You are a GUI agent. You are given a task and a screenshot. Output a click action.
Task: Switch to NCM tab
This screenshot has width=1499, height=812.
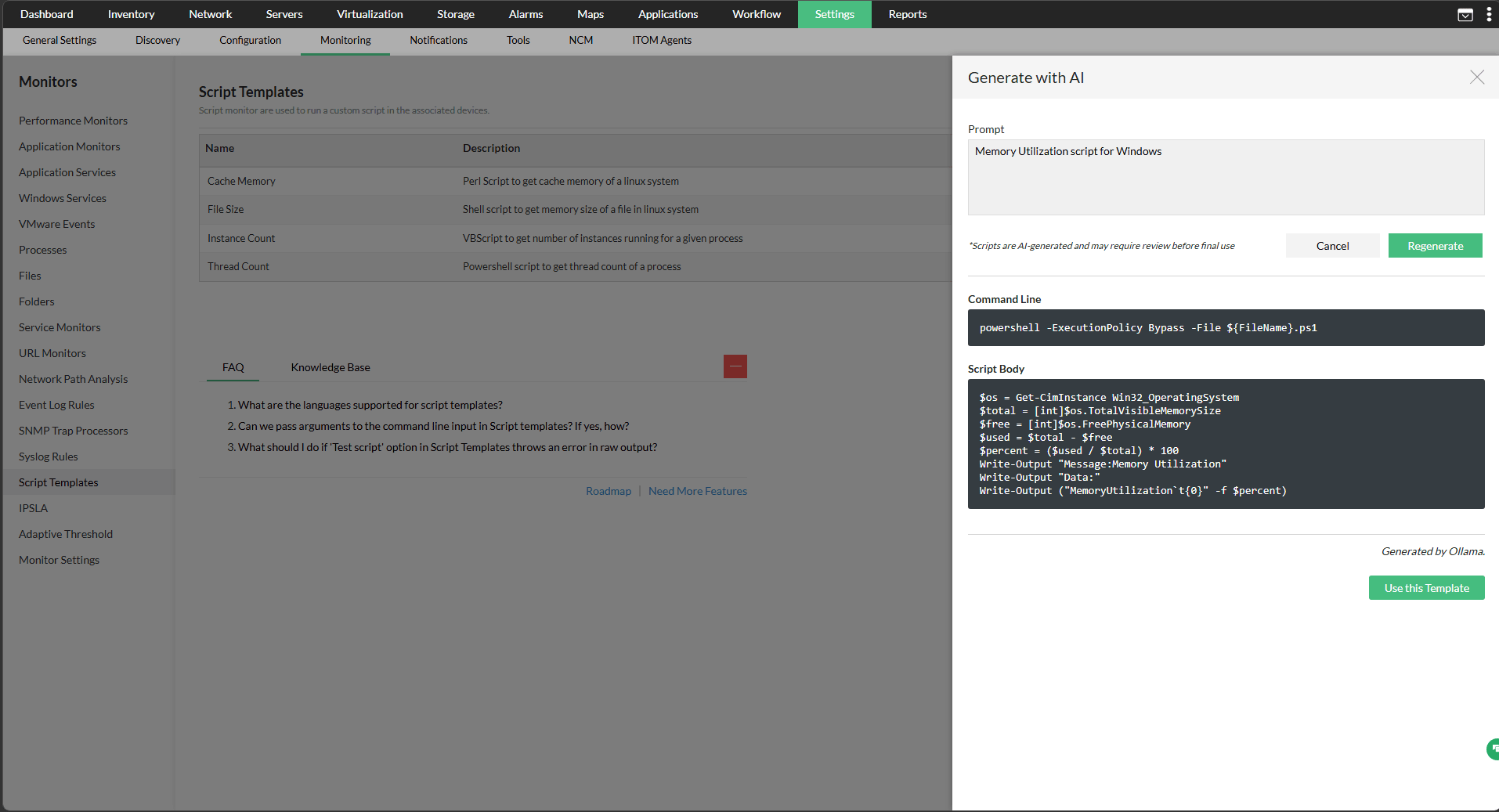pyautogui.click(x=580, y=40)
